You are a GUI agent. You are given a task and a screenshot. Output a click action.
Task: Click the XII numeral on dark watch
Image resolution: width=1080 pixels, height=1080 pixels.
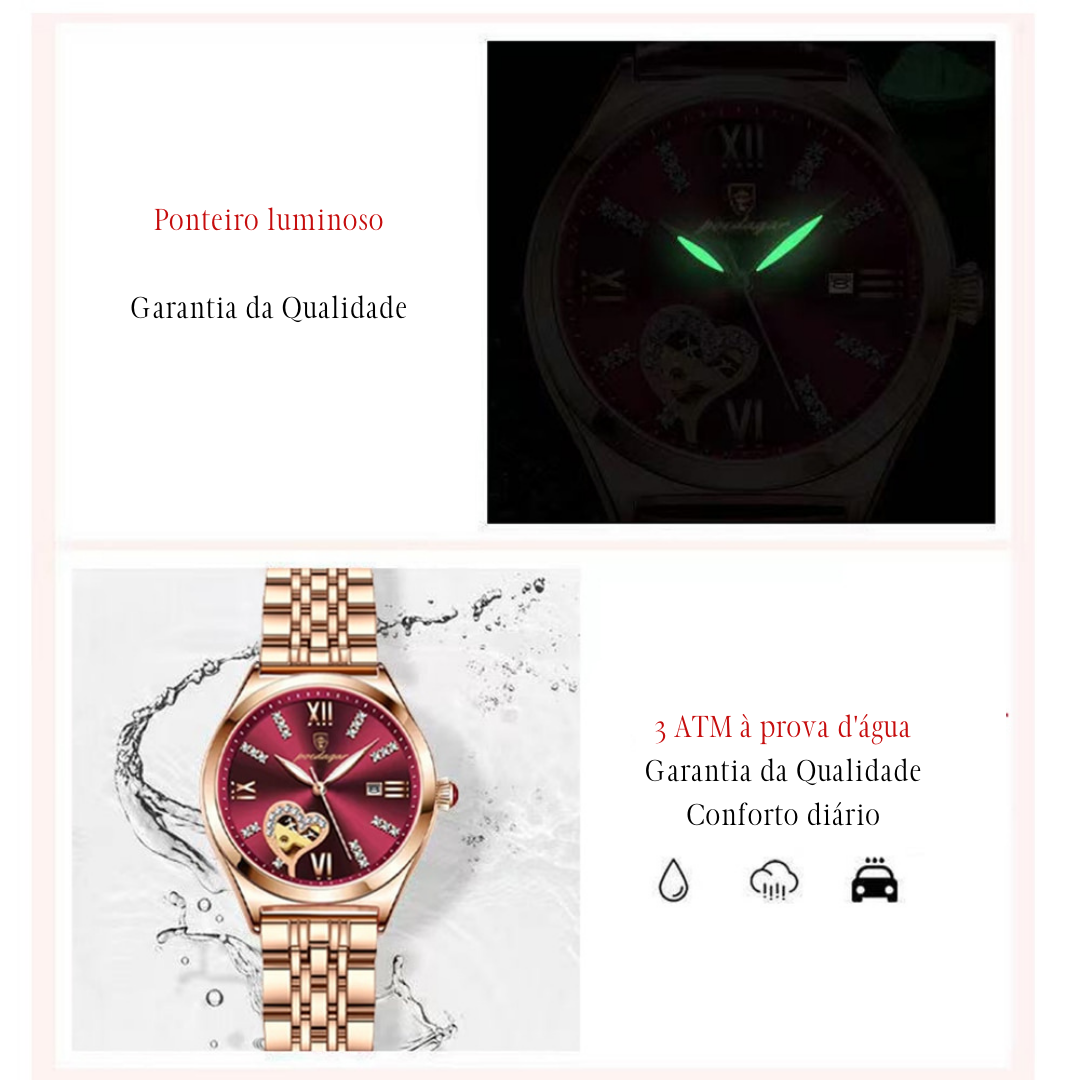[742, 144]
